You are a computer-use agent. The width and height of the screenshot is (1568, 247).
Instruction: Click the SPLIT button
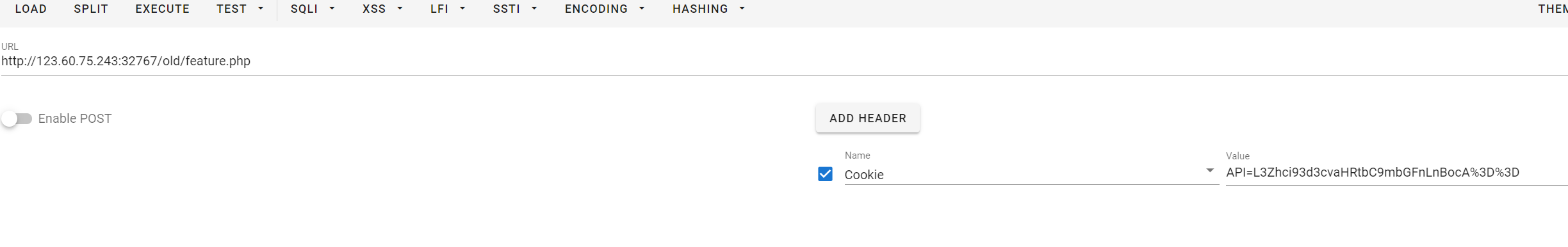91,9
